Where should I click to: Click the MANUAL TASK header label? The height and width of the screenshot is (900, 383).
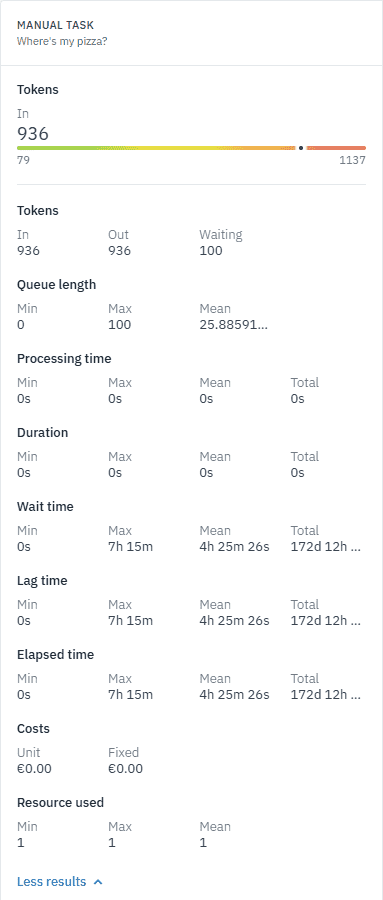[56, 25]
